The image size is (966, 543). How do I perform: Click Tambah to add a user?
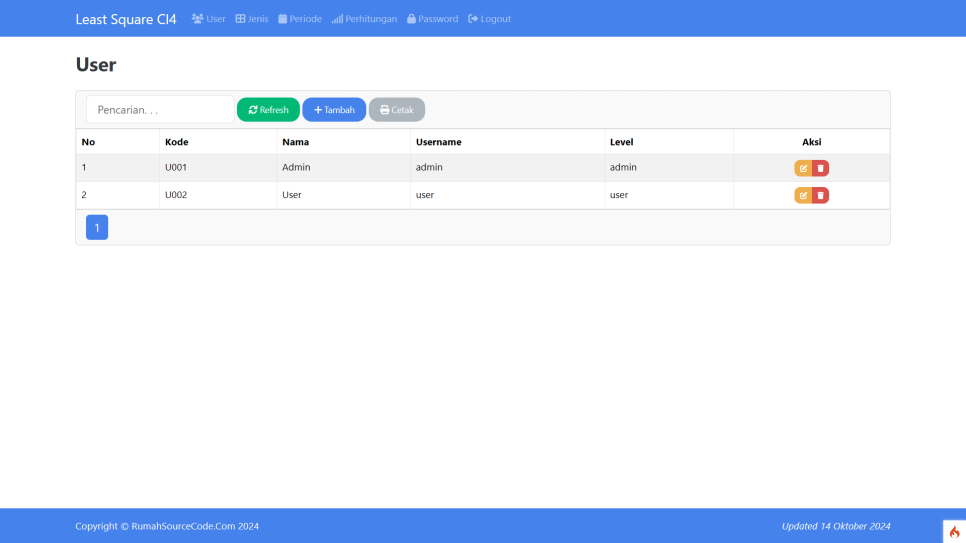(x=334, y=110)
